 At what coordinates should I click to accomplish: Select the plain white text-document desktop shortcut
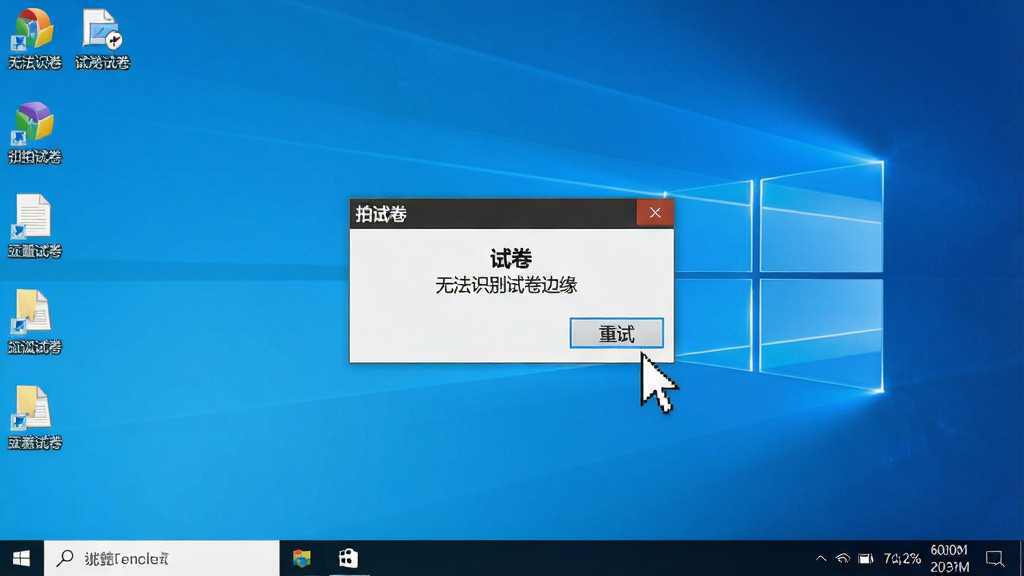click(35, 227)
